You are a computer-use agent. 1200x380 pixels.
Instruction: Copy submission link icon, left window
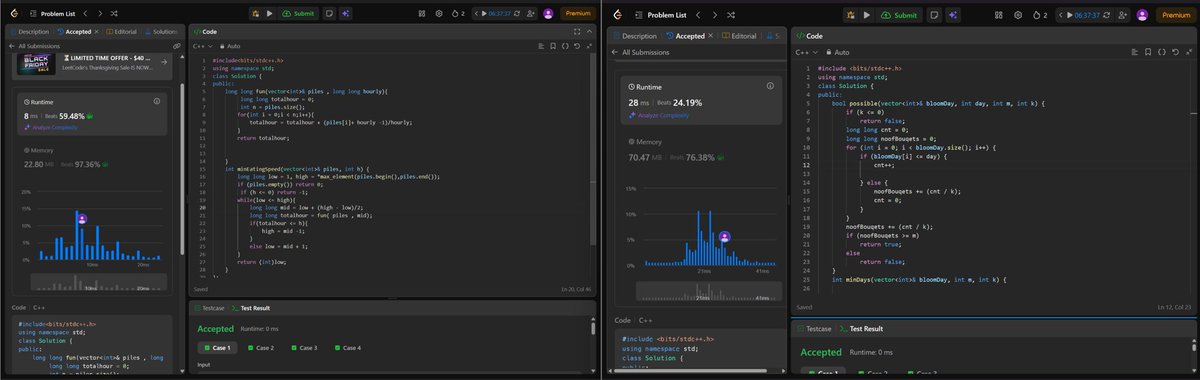click(x=176, y=46)
